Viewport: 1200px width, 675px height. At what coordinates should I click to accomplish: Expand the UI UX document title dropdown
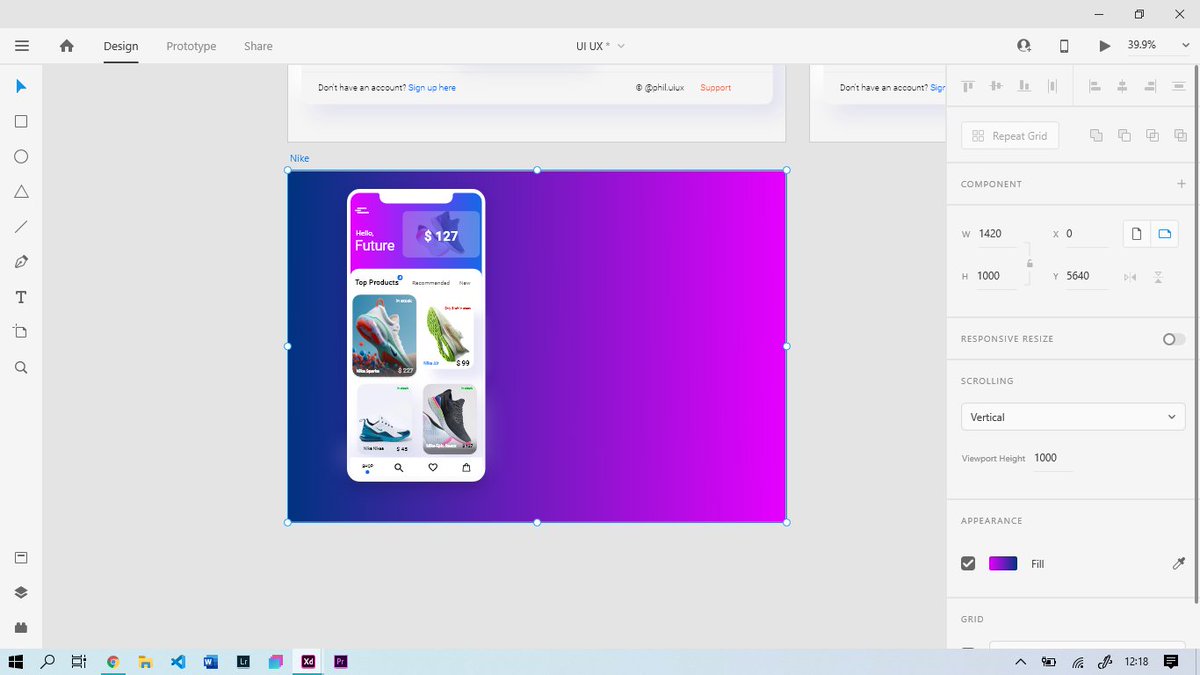click(621, 46)
